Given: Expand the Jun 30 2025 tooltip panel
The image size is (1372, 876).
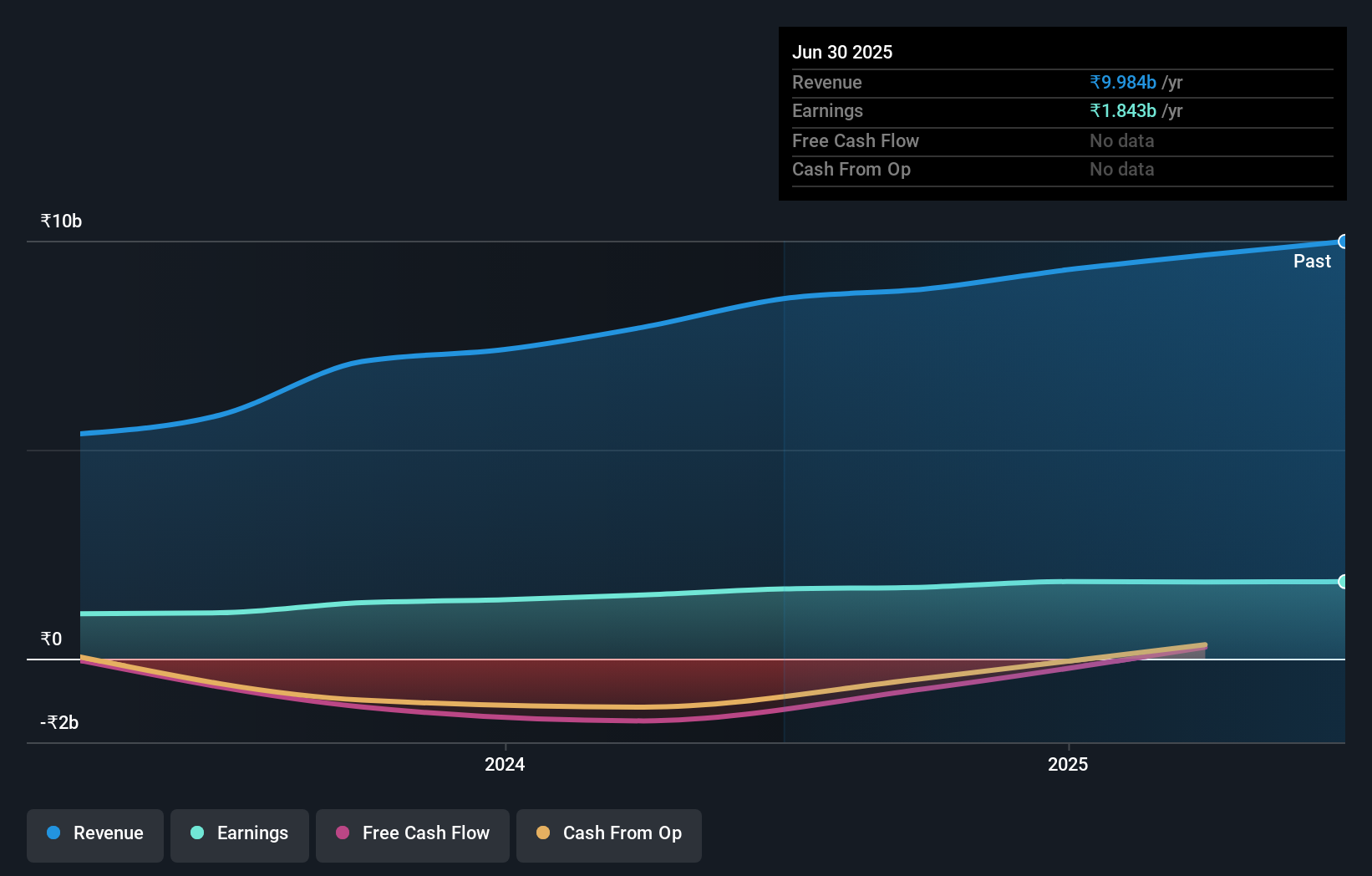Looking at the screenshot, I should (x=842, y=52).
